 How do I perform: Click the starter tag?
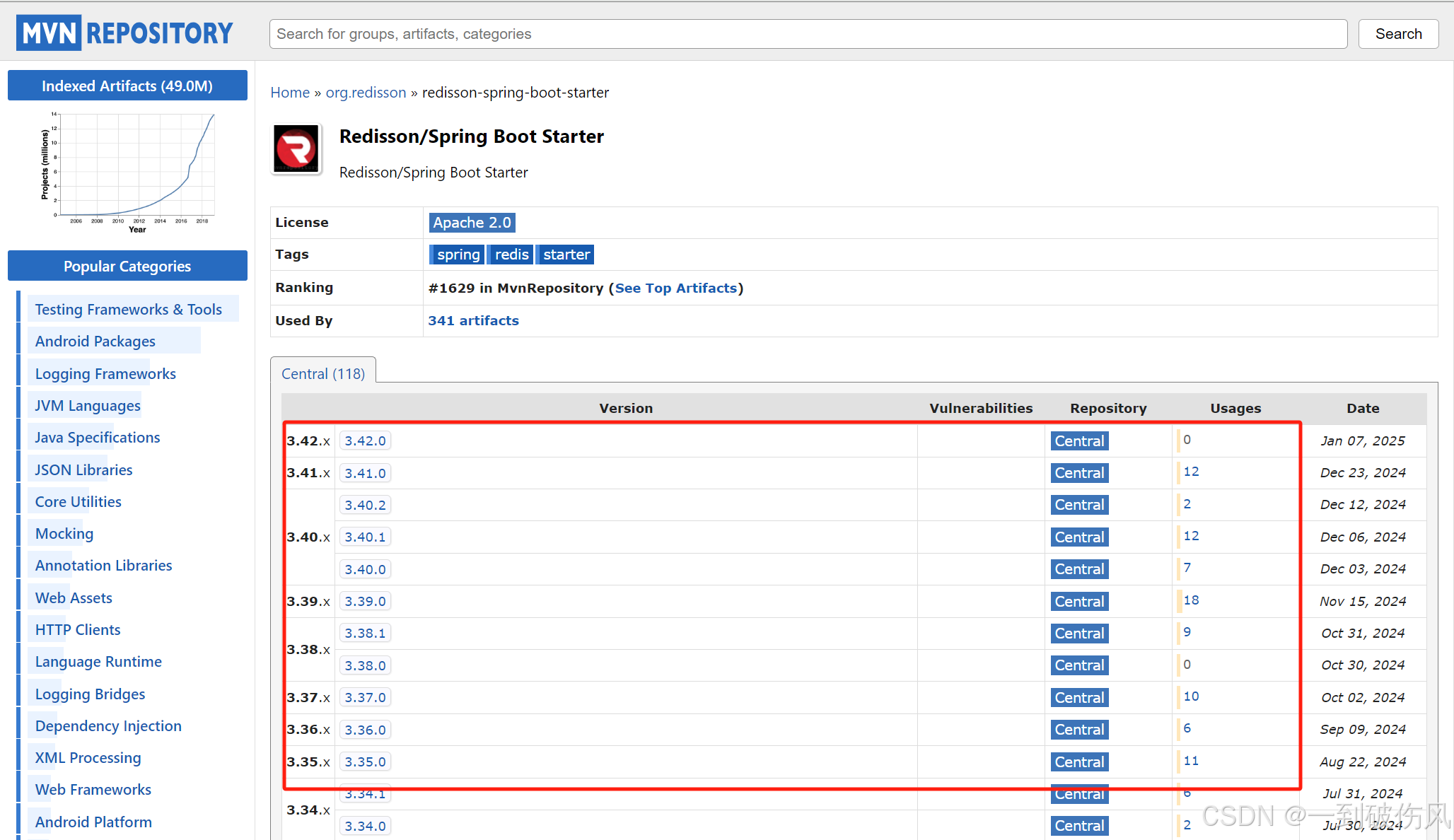[564, 254]
